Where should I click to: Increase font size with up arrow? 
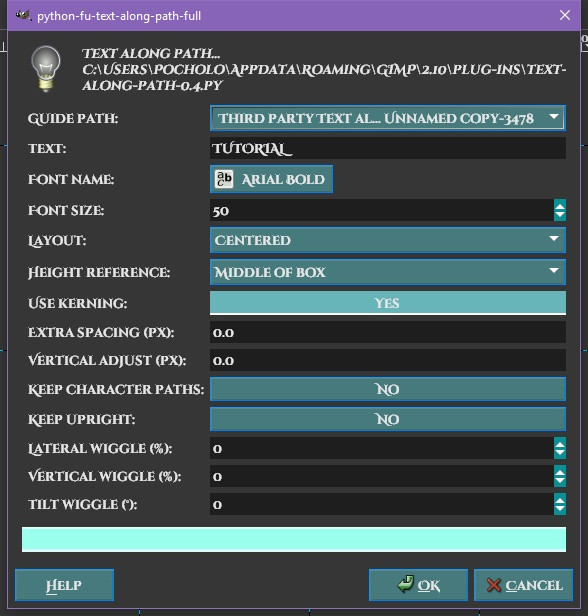(560, 205)
